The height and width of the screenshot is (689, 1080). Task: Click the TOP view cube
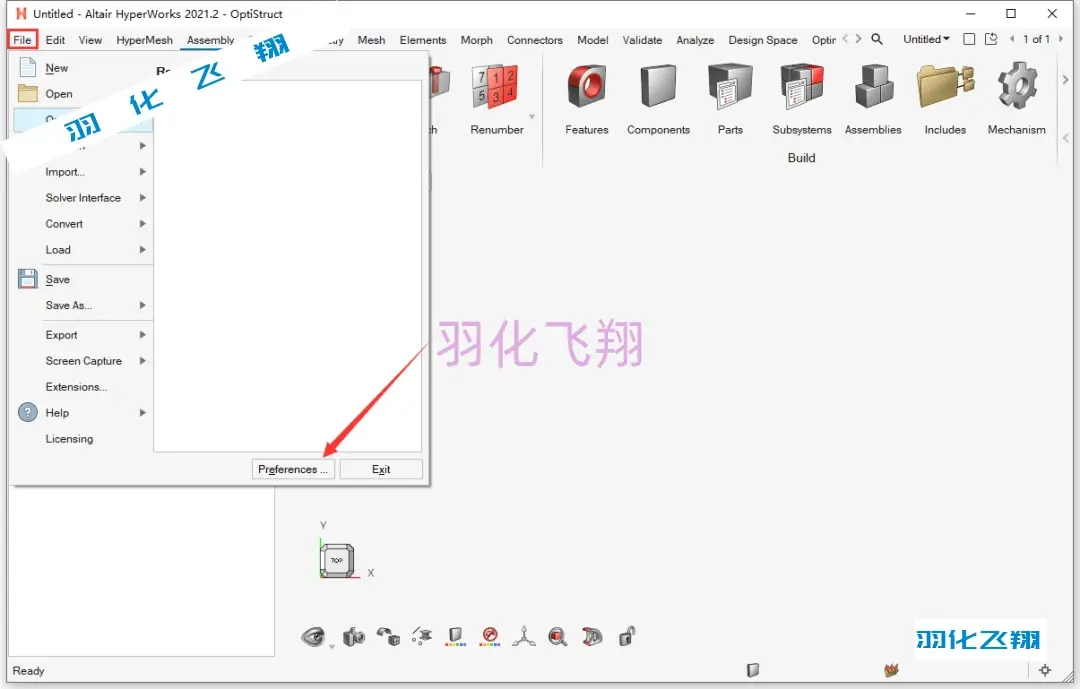point(337,560)
